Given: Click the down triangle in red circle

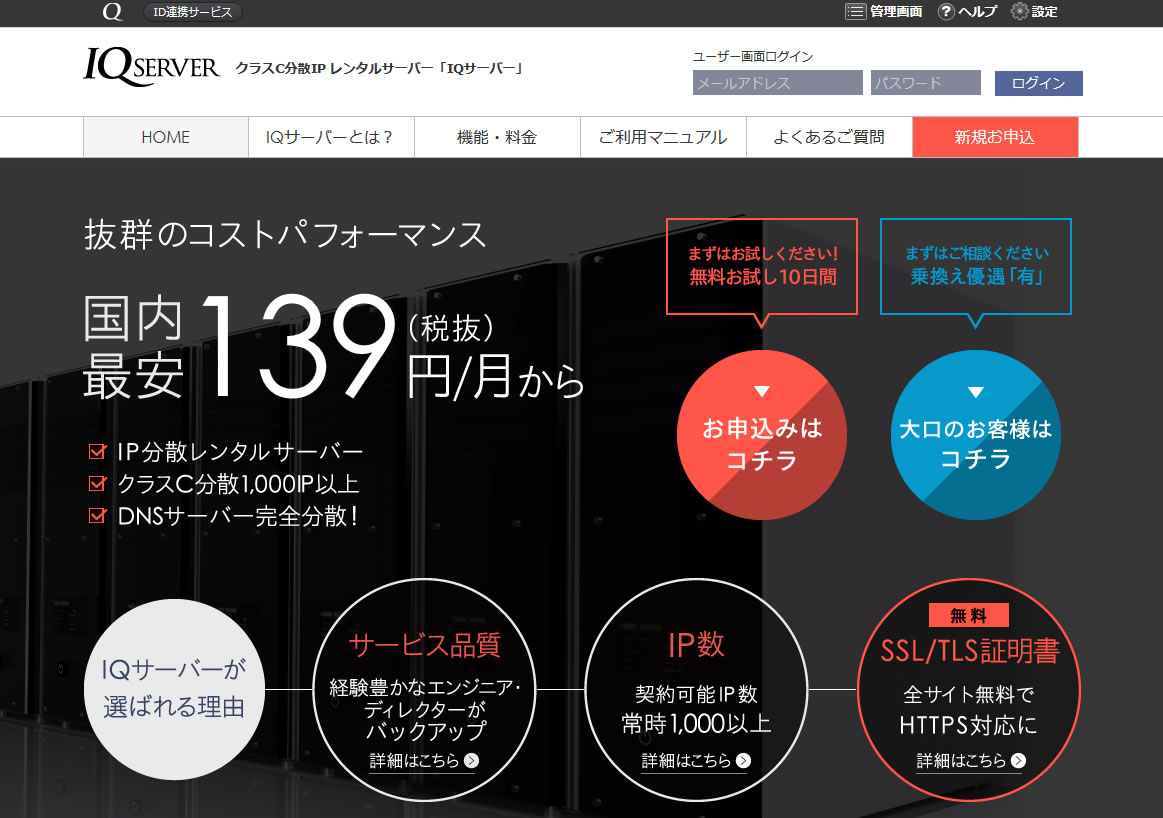Looking at the screenshot, I should (762, 392).
